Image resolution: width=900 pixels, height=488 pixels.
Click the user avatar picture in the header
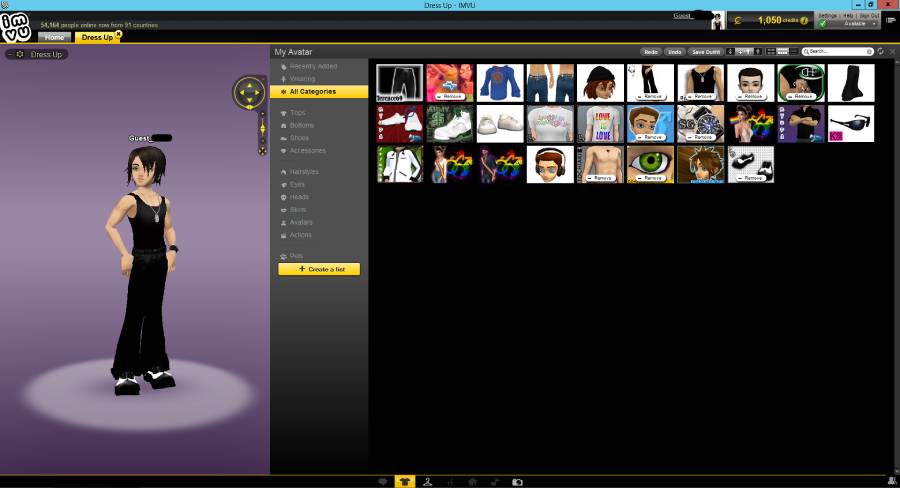717,21
